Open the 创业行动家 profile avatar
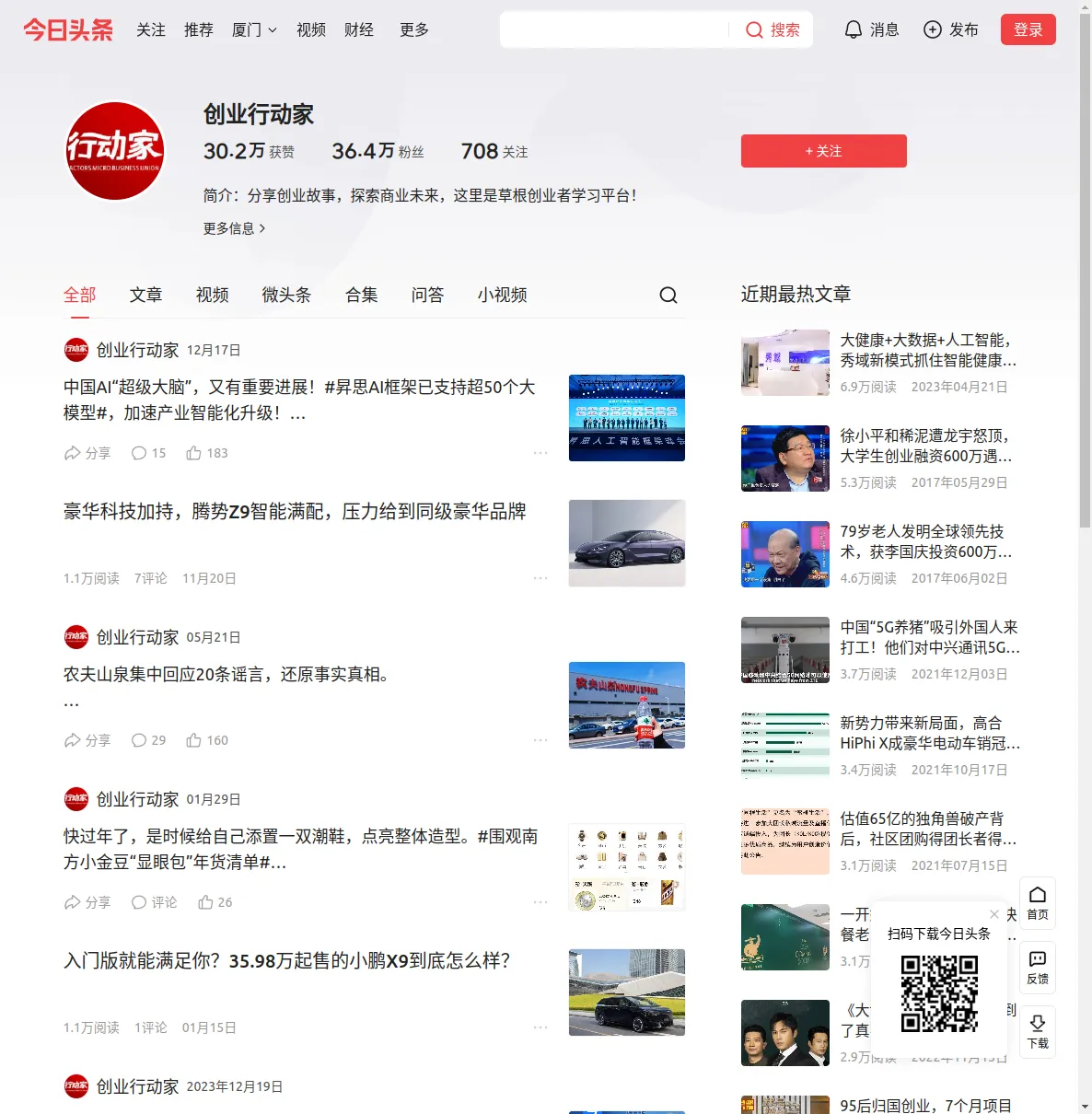Screen dimensions: 1092x1114 [x=115, y=151]
